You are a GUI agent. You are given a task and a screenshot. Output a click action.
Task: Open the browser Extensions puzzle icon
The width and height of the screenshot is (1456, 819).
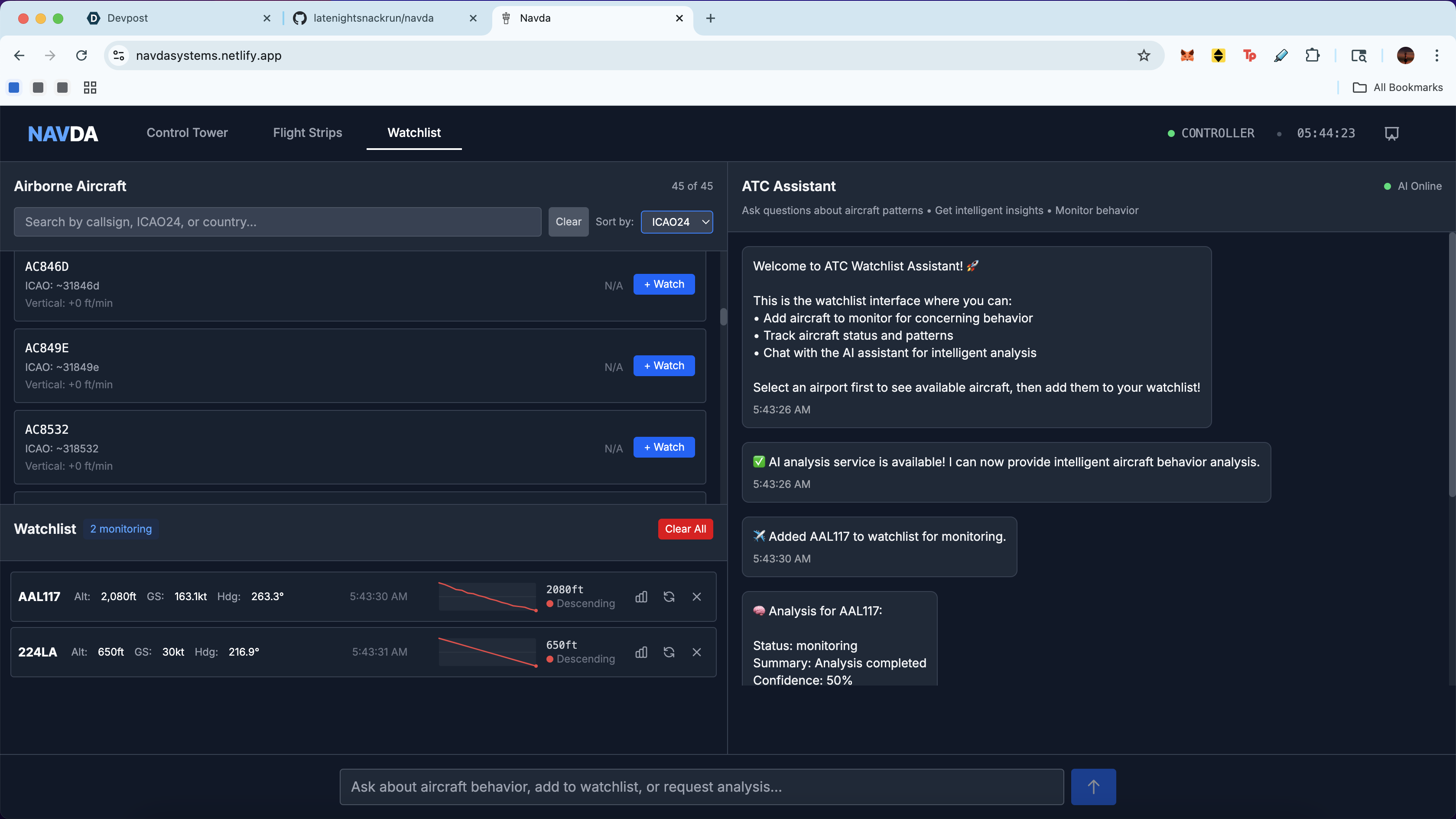(x=1312, y=55)
